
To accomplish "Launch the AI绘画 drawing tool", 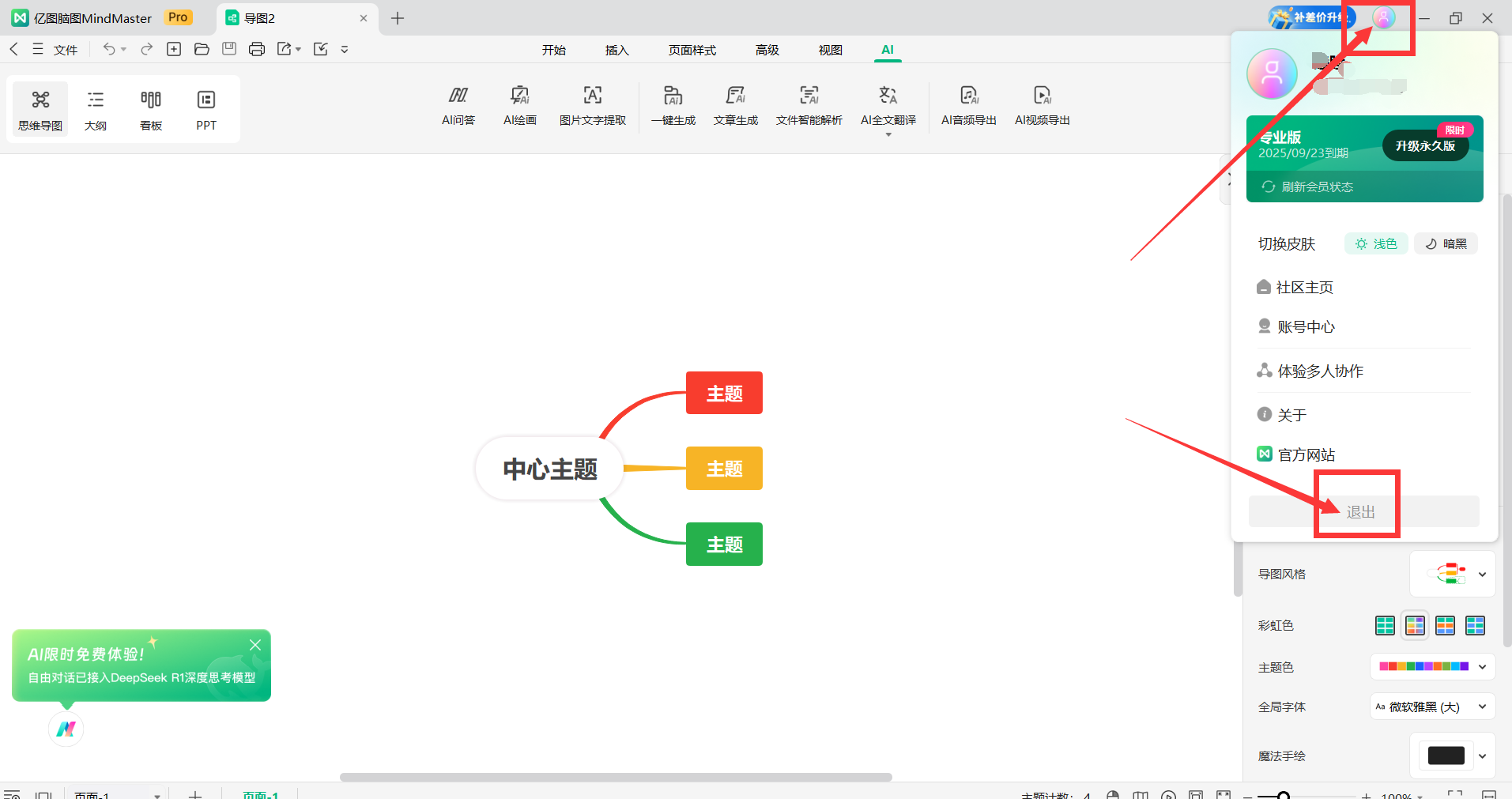I will click(x=520, y=106).
